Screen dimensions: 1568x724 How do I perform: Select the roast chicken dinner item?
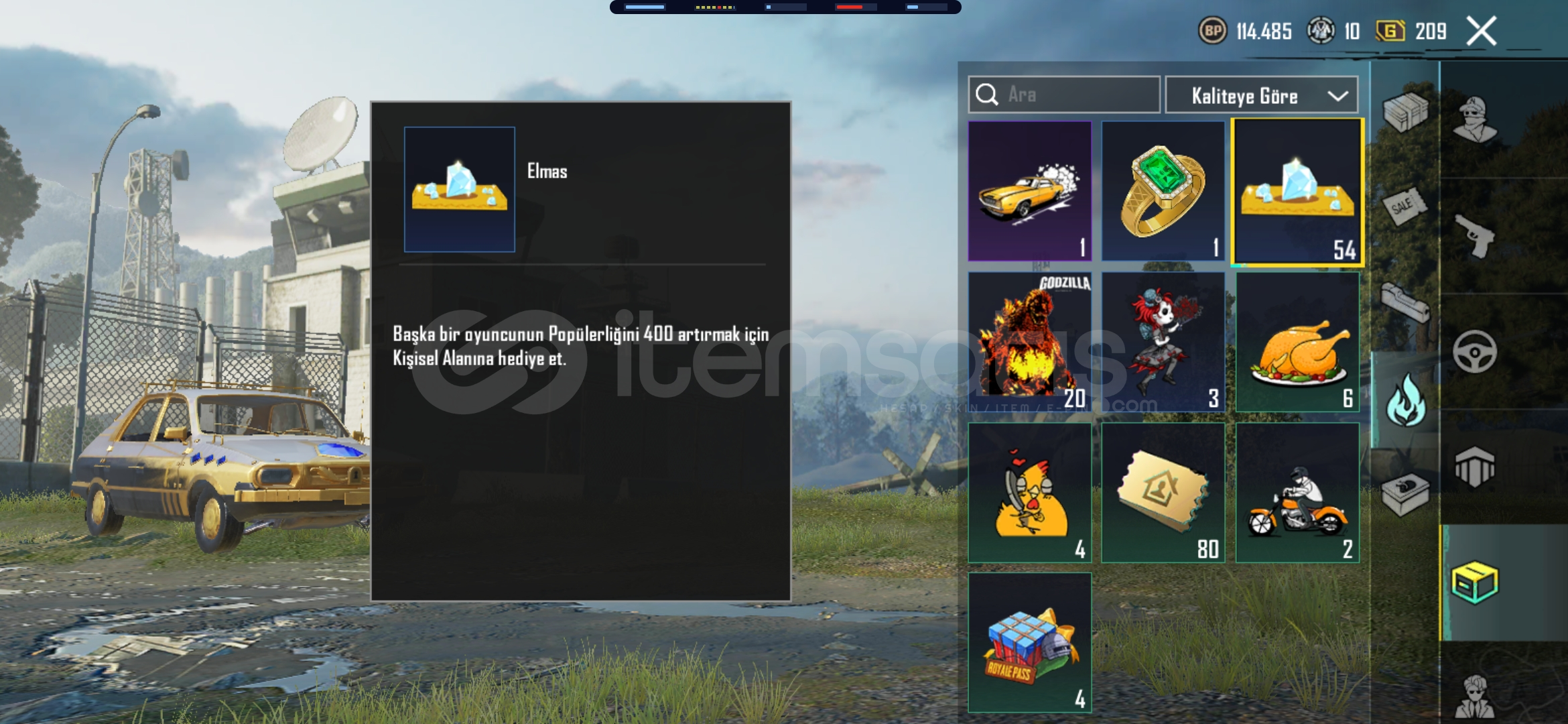1297,341
